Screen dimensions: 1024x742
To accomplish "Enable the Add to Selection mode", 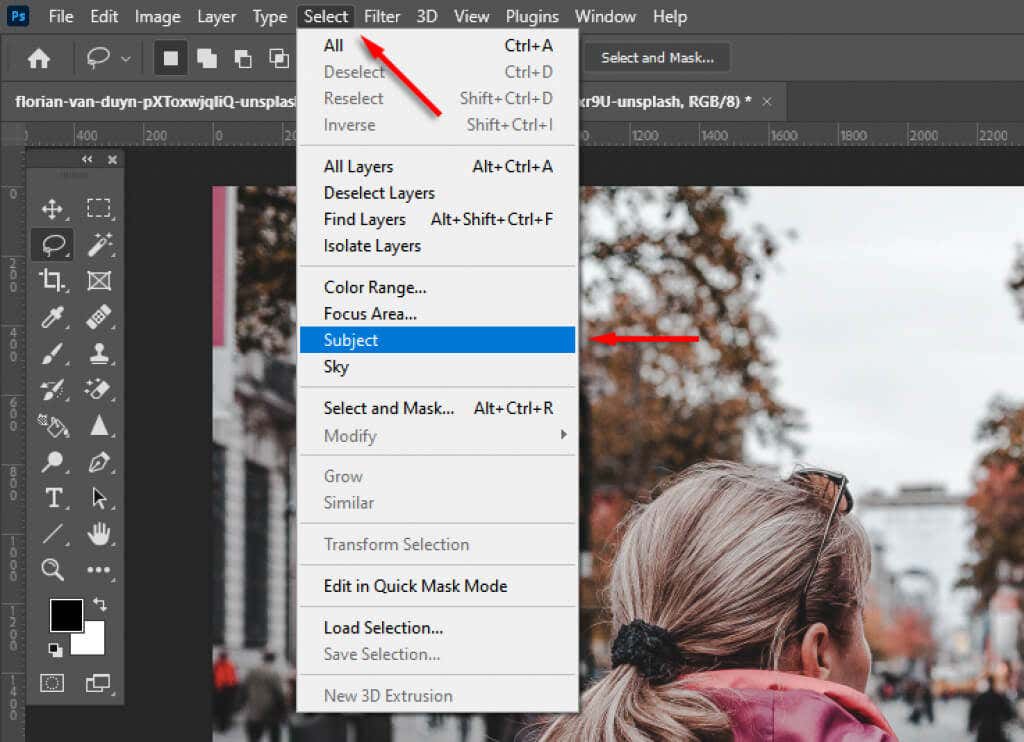I will point(206,58).
